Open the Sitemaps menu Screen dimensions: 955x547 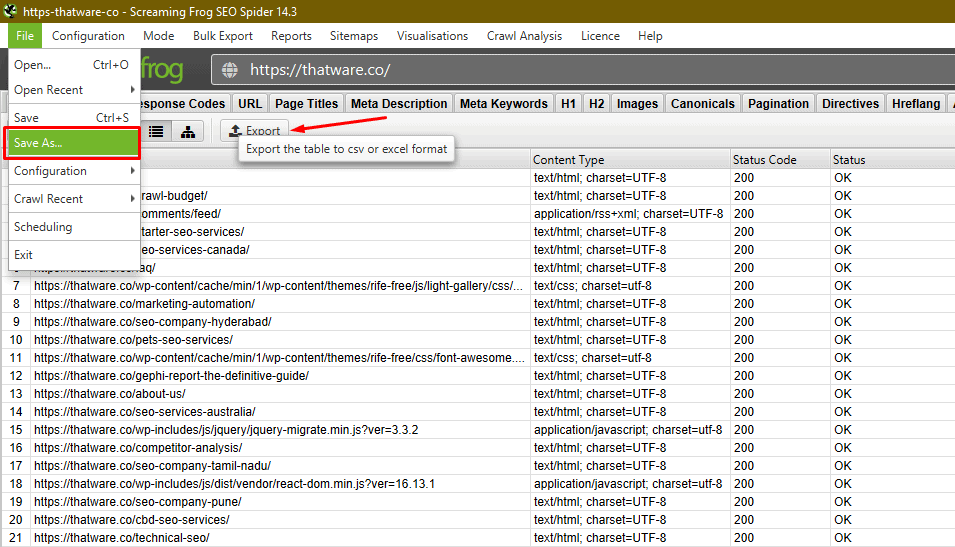tap(354, 36)
